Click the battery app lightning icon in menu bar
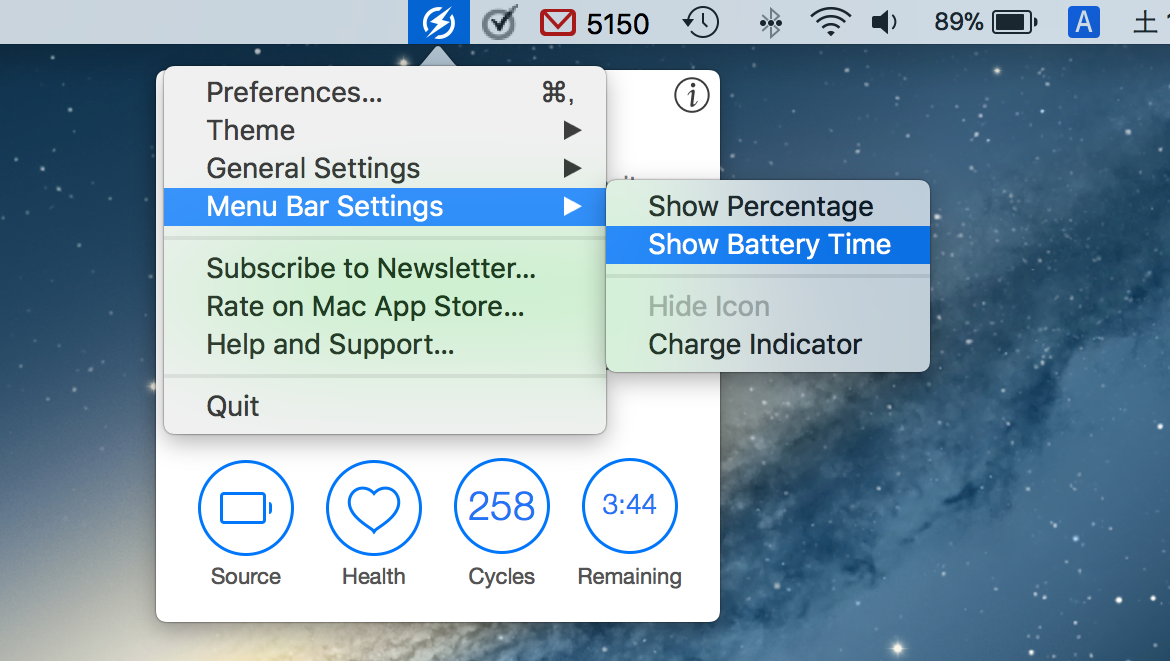The width and height of the screenshot is (1170, 661). [x=438, y=22]
